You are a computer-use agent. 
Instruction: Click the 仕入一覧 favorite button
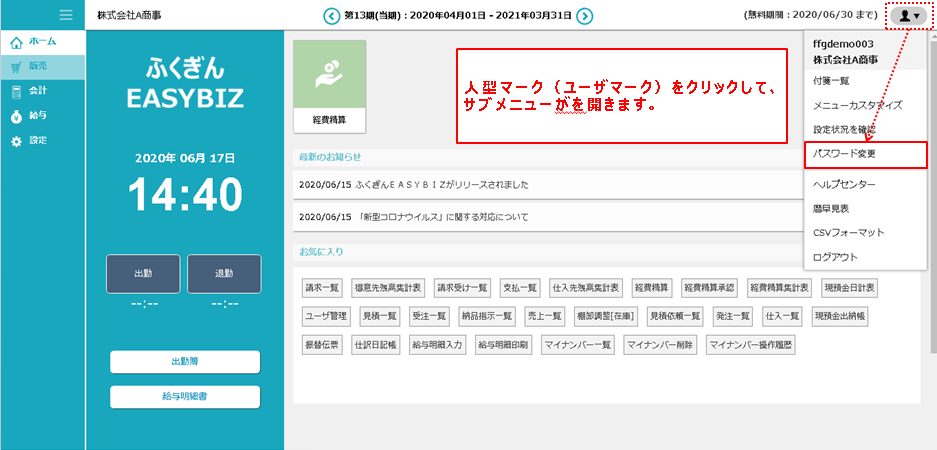point(782,316)
